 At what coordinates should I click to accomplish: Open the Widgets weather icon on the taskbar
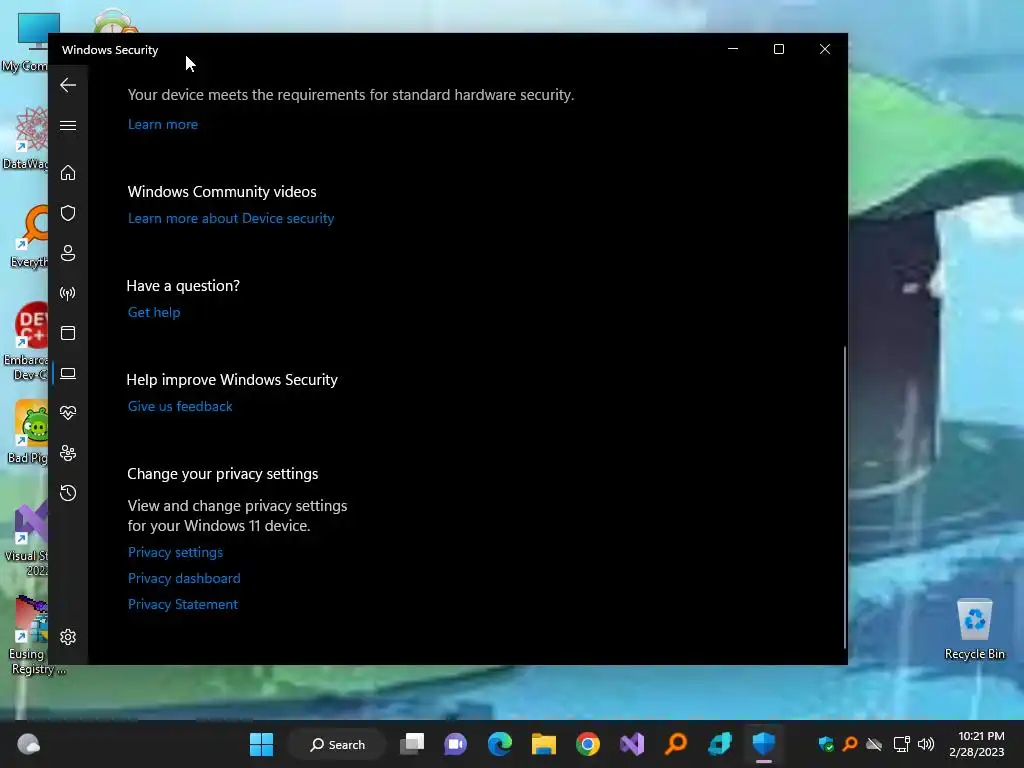28,744
